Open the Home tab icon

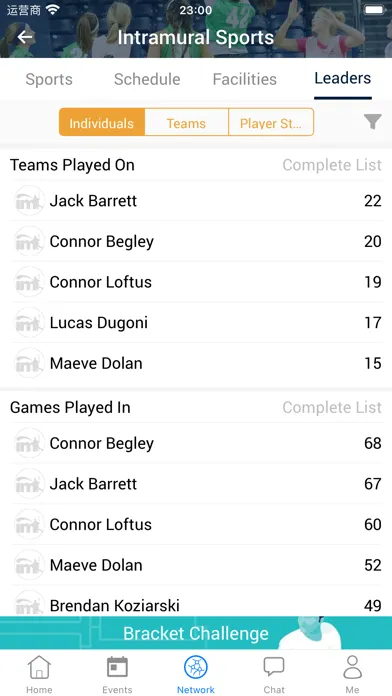[x=39, y=667]
